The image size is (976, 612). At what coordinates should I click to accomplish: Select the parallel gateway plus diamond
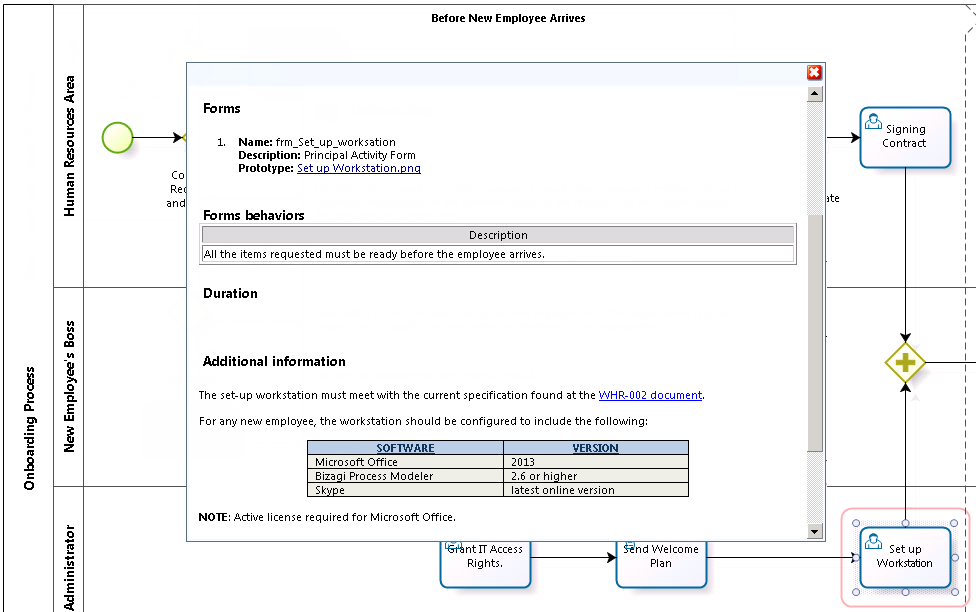pos(905,362)
